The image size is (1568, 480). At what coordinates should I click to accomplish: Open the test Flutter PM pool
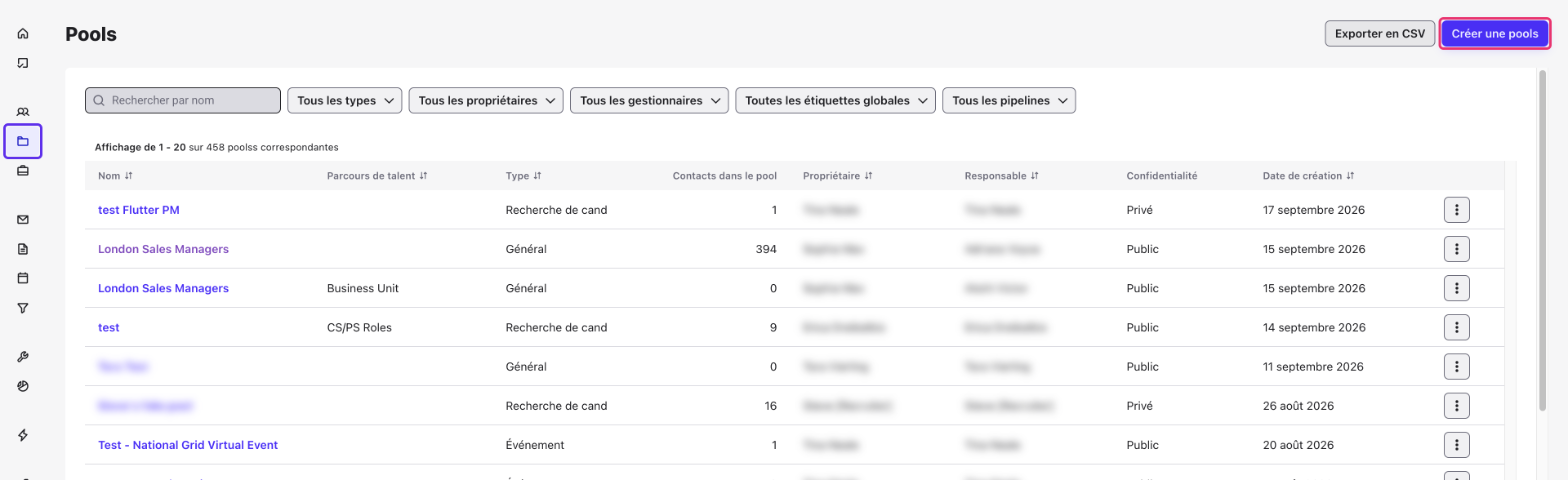(x=139, y=210)
